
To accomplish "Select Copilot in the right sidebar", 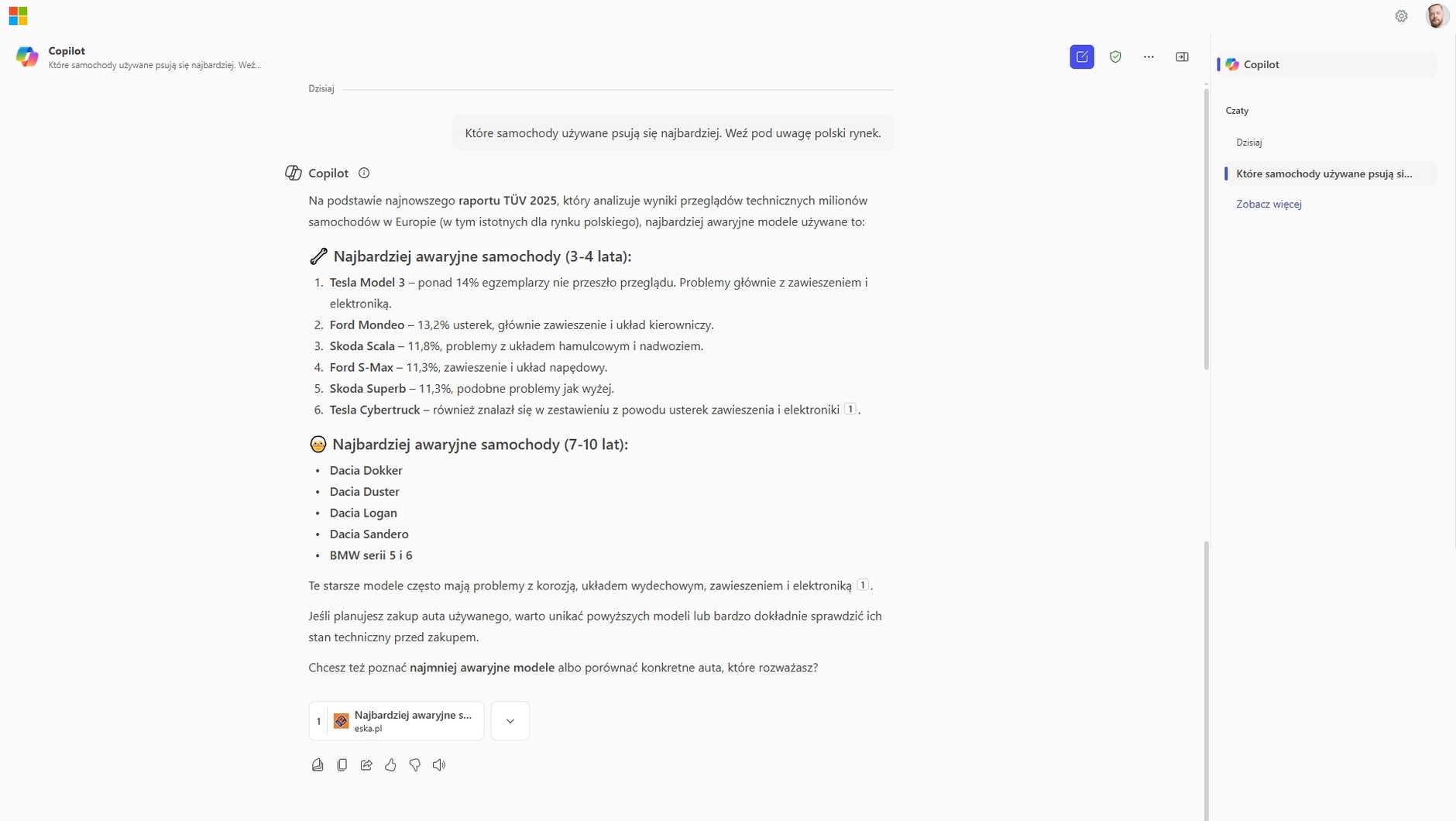I will pos(1327,64).
